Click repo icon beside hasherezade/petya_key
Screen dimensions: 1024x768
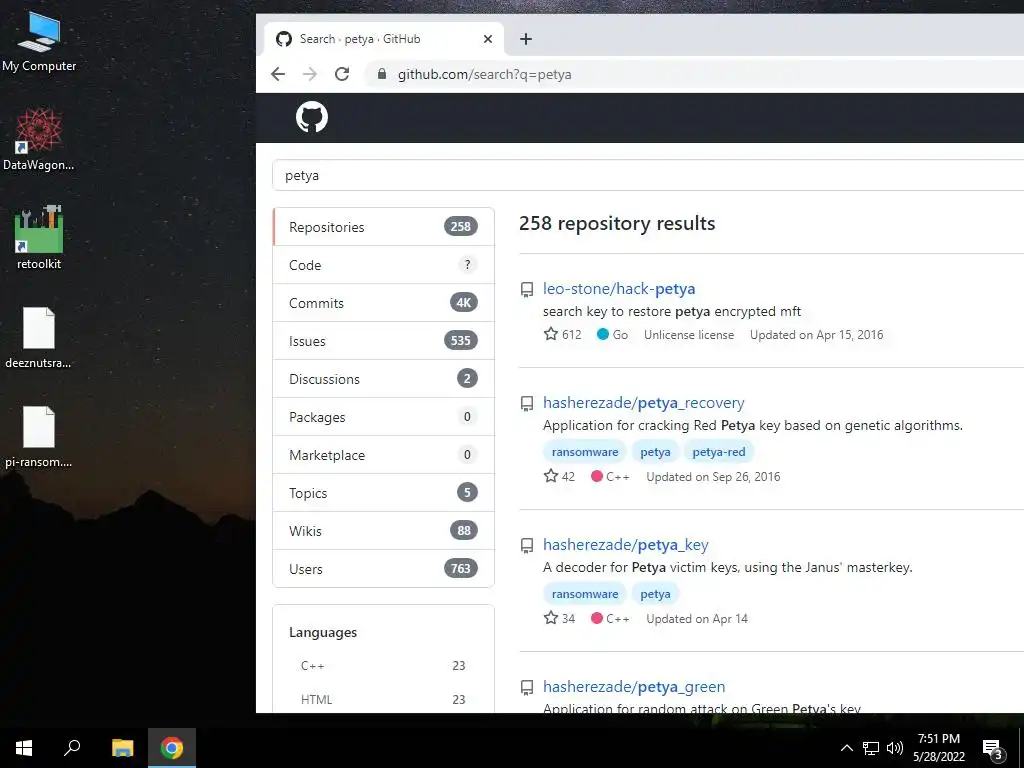(526, 545)
